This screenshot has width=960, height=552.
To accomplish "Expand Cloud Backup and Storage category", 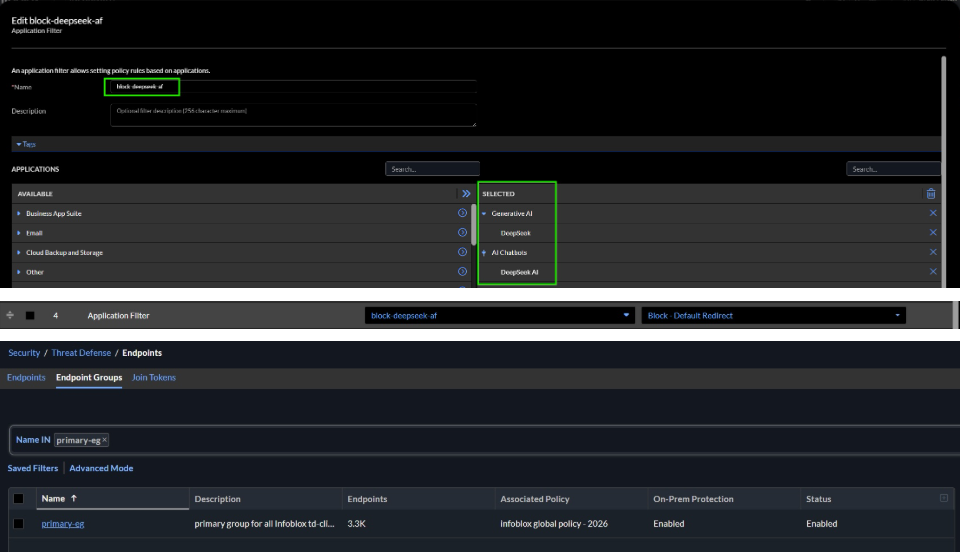I will [19, 253].
